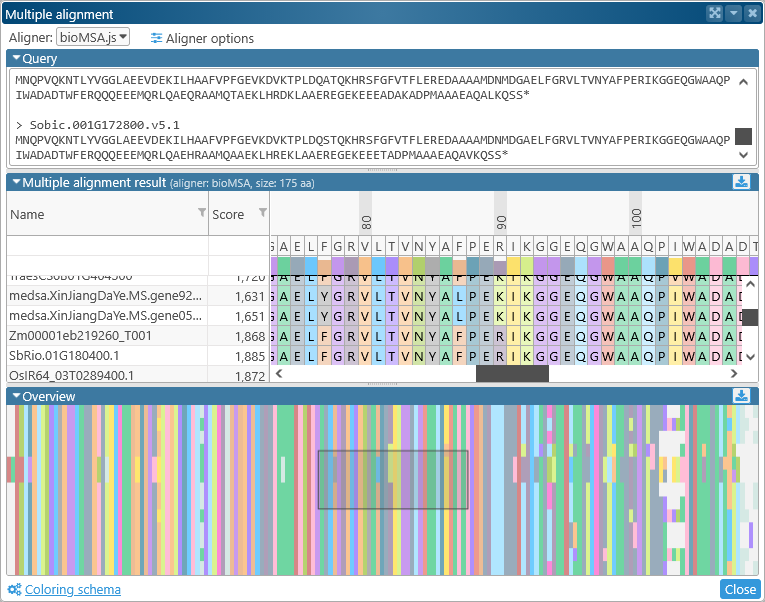Click the alignment horizontal scrollbar thumb
Viewport: 765px width, 602px height.
[512, 374]
